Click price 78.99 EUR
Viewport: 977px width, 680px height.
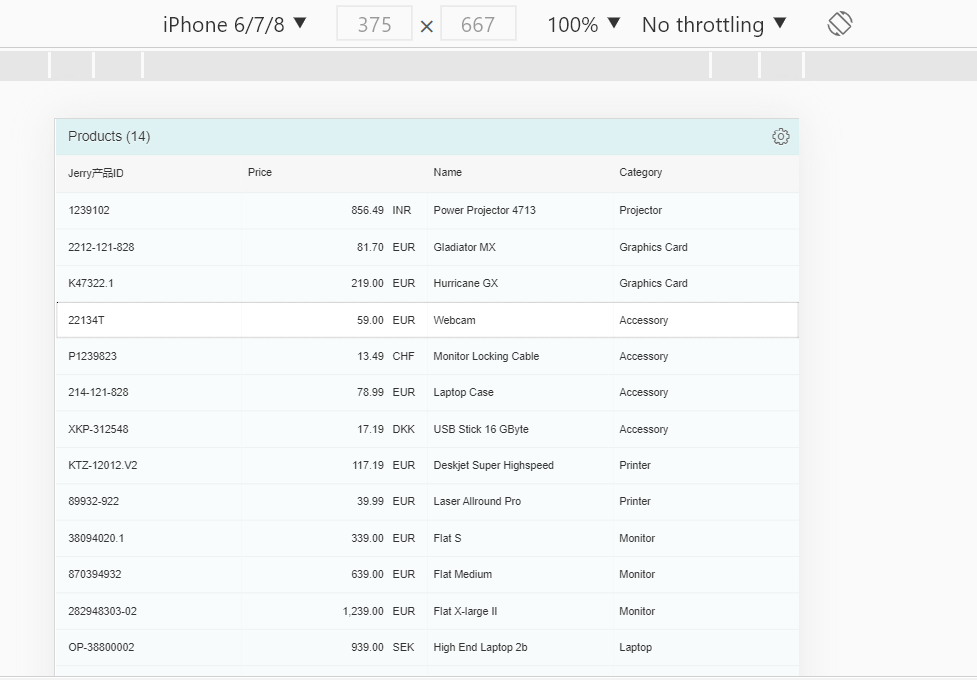(386, 393)
